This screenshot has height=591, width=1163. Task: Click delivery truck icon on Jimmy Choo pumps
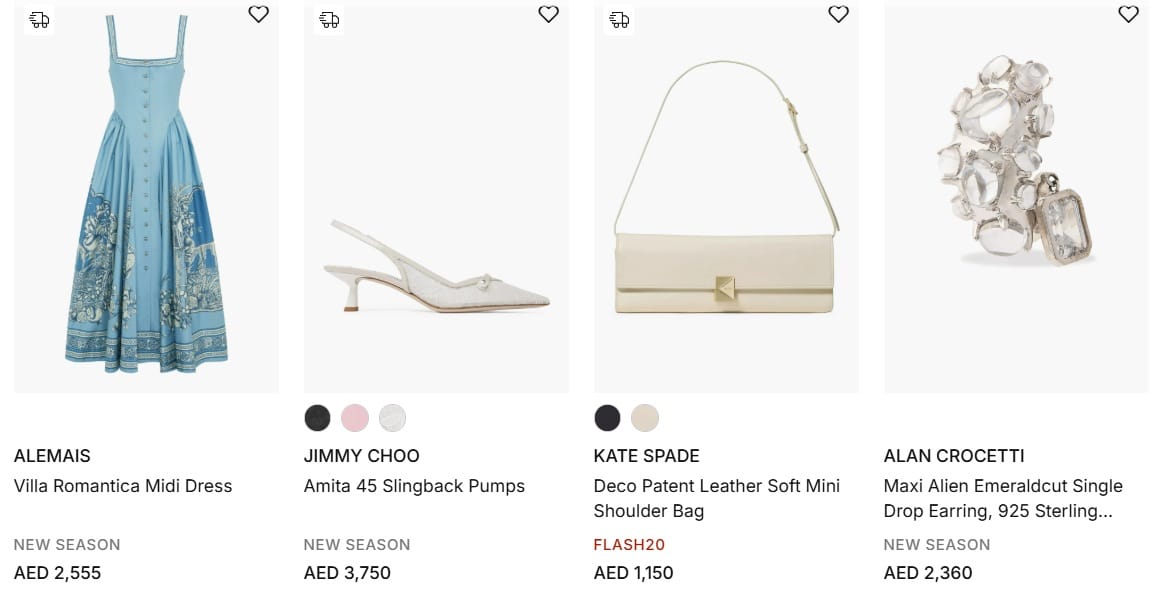[x=329, y=19]
